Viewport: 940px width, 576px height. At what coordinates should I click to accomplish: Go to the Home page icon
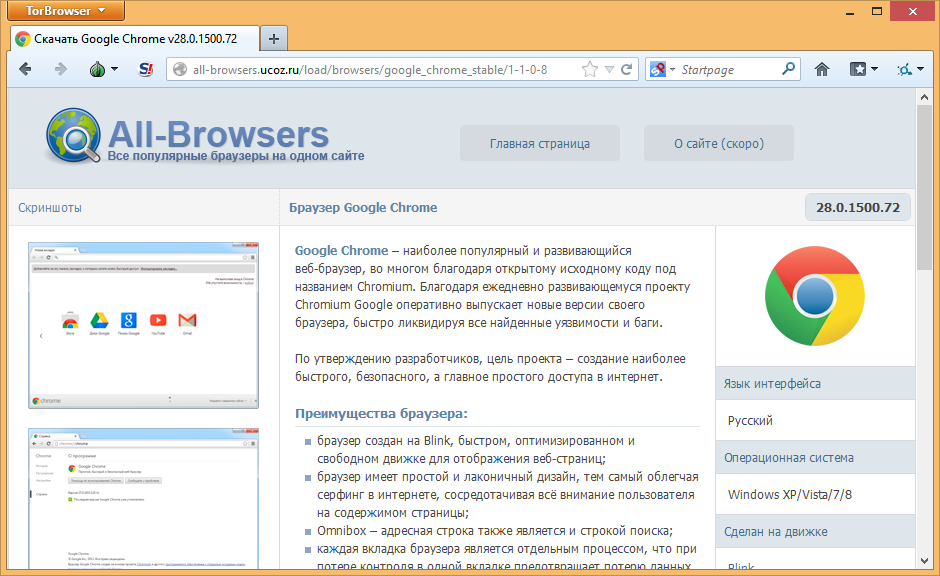pos(821,69)
